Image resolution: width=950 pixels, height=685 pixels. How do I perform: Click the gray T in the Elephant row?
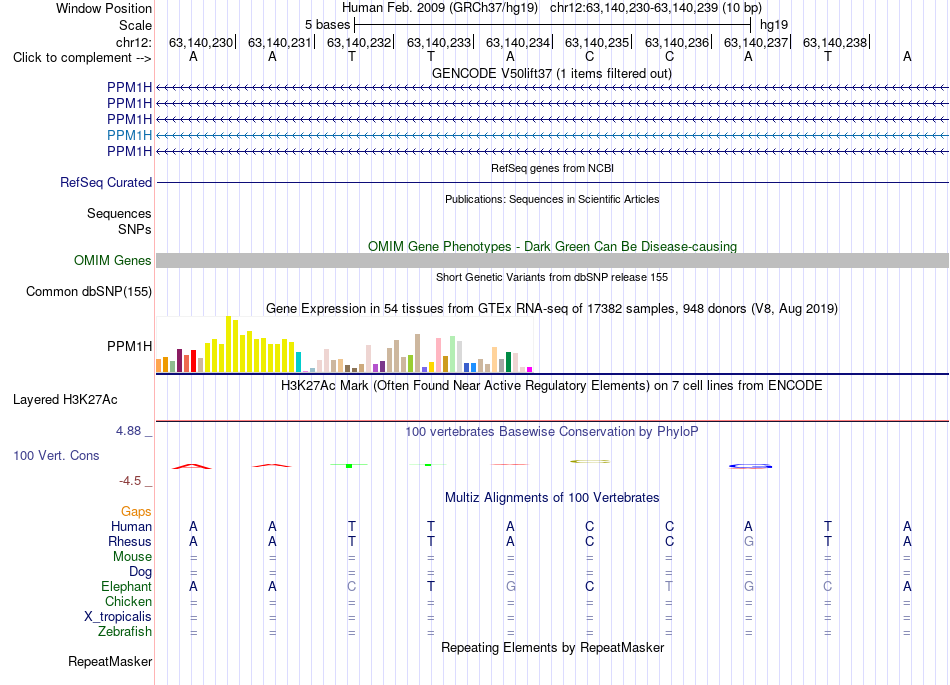[669, 586]
